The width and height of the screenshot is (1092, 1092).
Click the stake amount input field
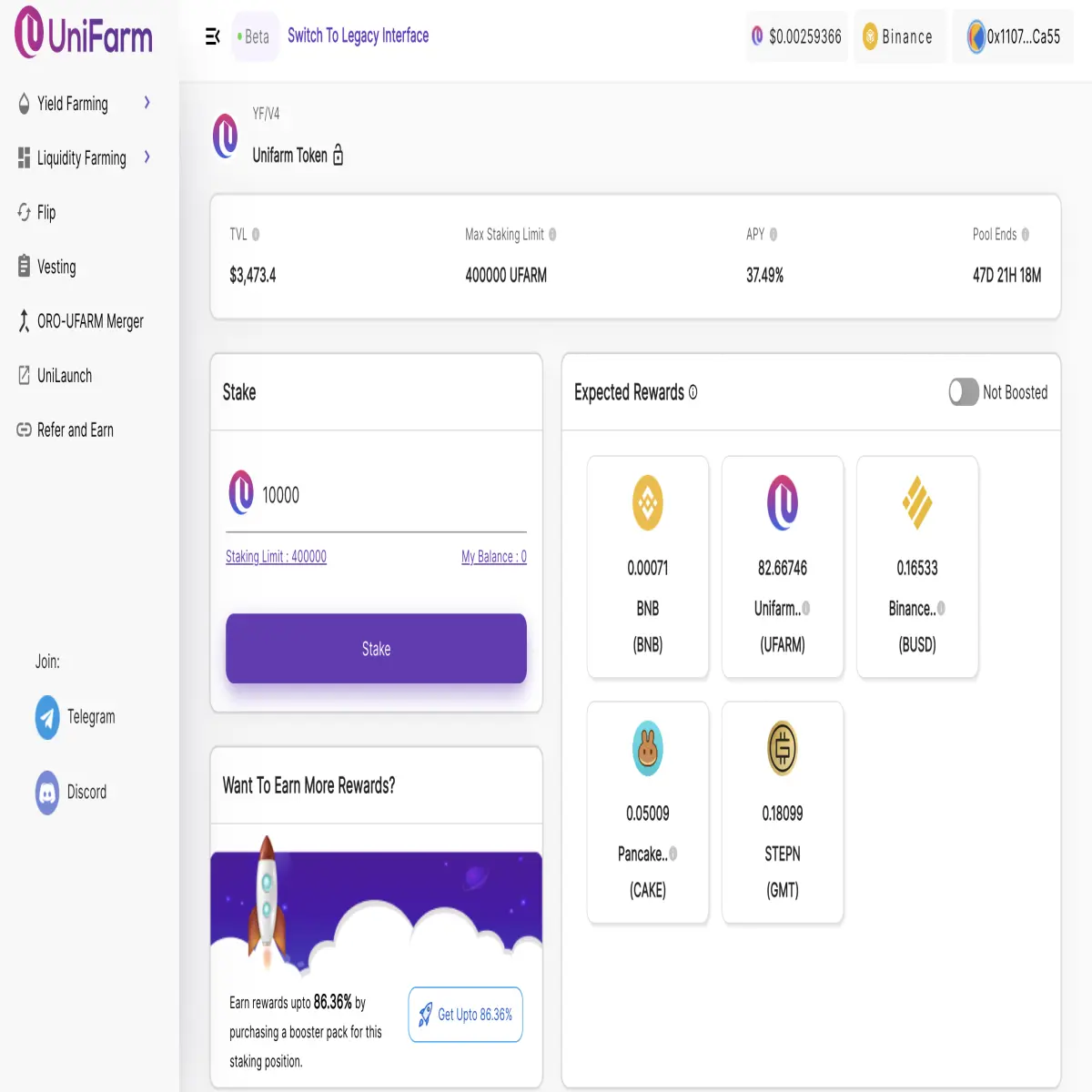391,495
